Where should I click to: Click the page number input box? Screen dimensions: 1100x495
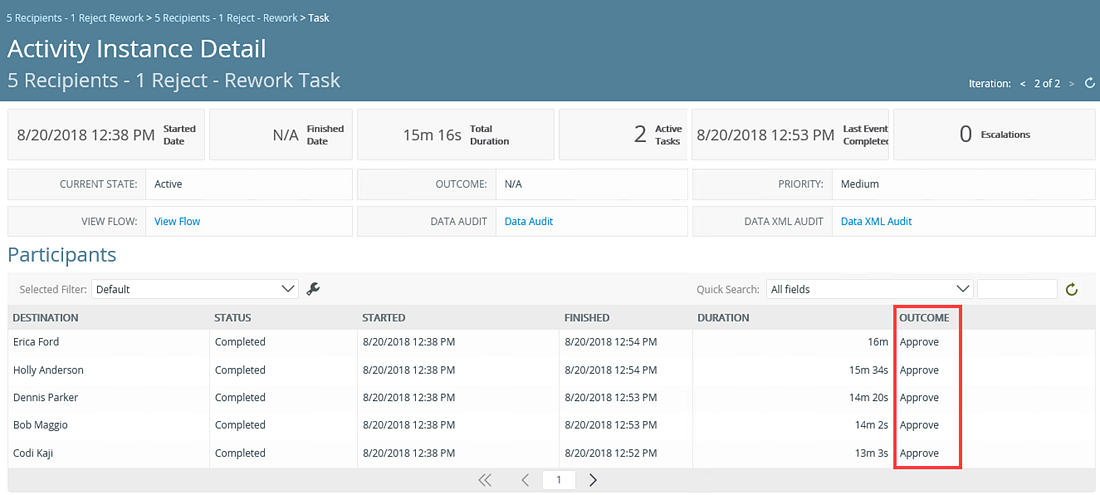click(559, 480)
